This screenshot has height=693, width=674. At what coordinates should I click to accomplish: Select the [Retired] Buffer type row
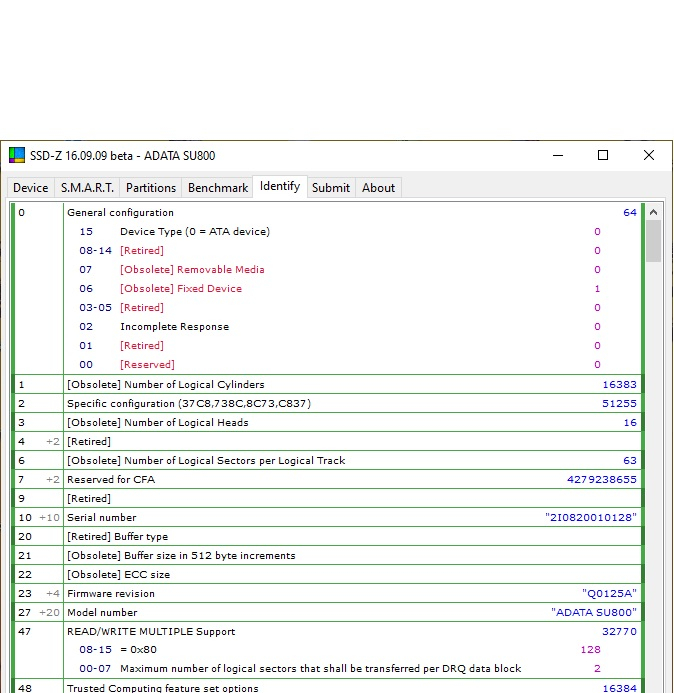pyautogui.click(x=327, y=537)
